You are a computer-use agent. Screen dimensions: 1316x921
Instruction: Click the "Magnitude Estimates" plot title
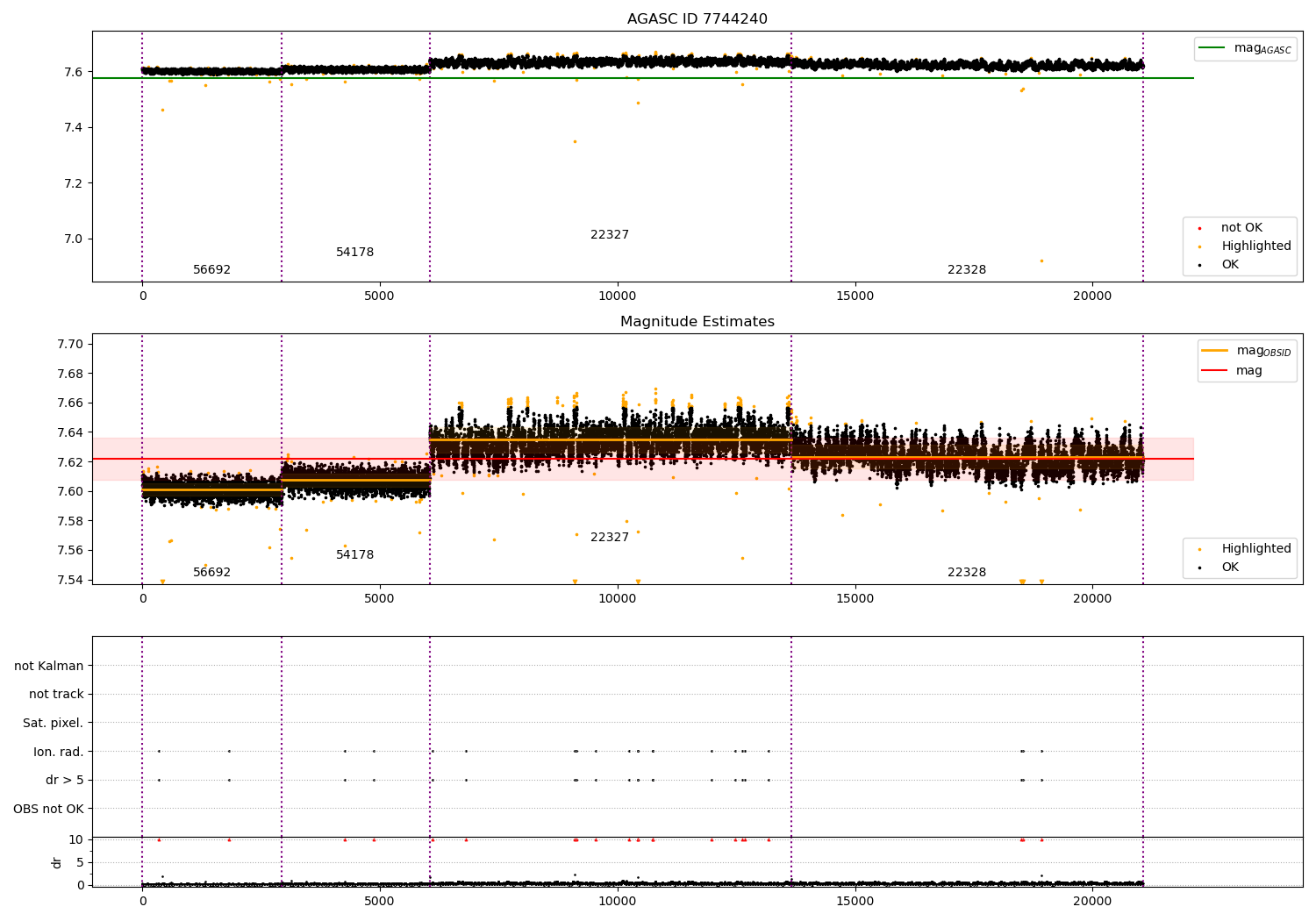(x=697, y=322)
